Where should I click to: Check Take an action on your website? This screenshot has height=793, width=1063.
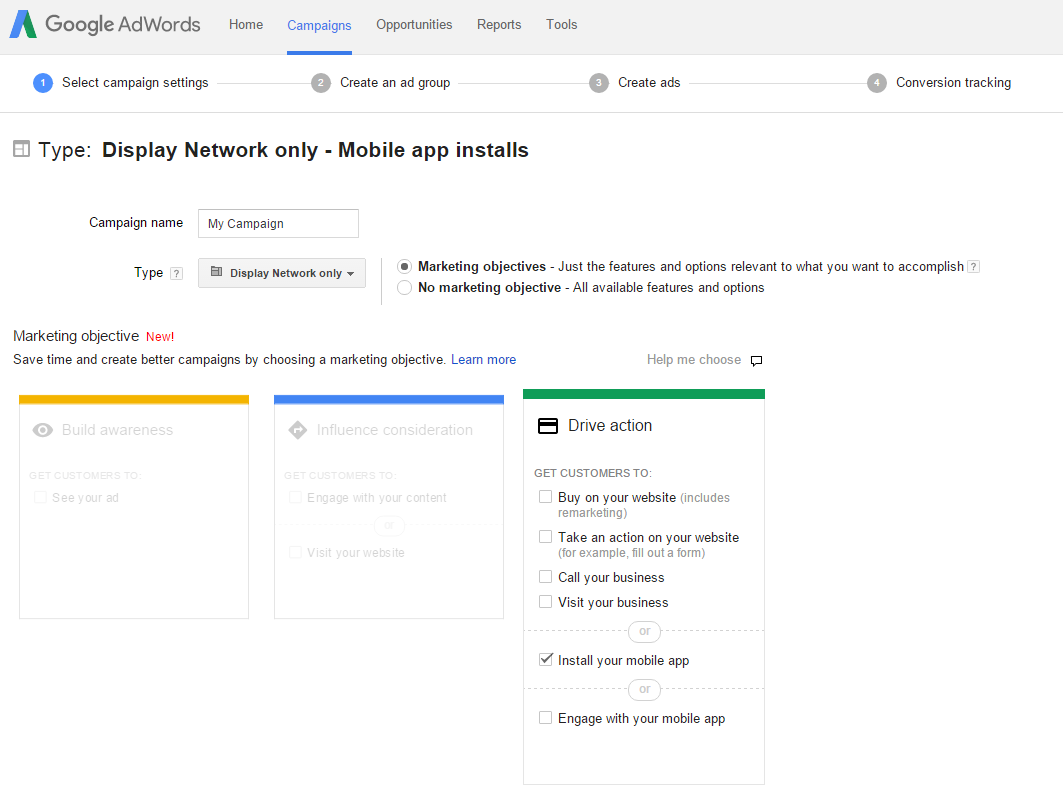[545, 537]
